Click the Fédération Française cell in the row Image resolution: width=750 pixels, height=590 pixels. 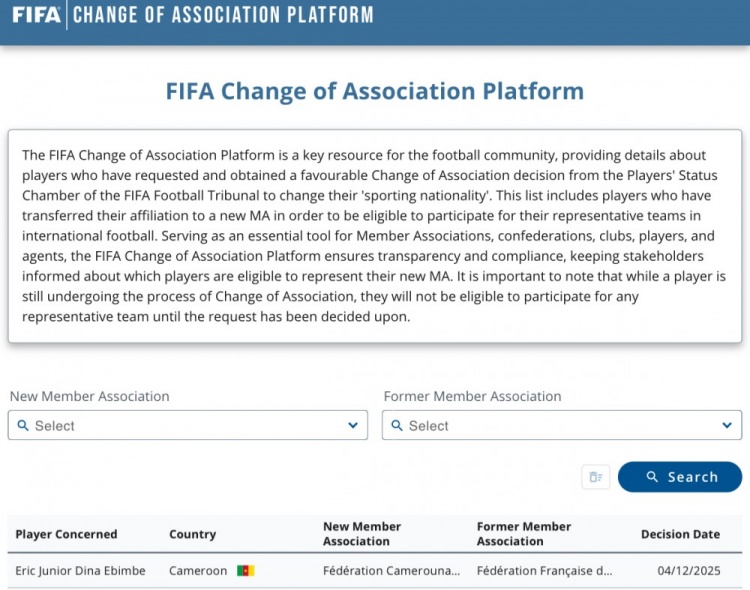(x=545, y=571)
